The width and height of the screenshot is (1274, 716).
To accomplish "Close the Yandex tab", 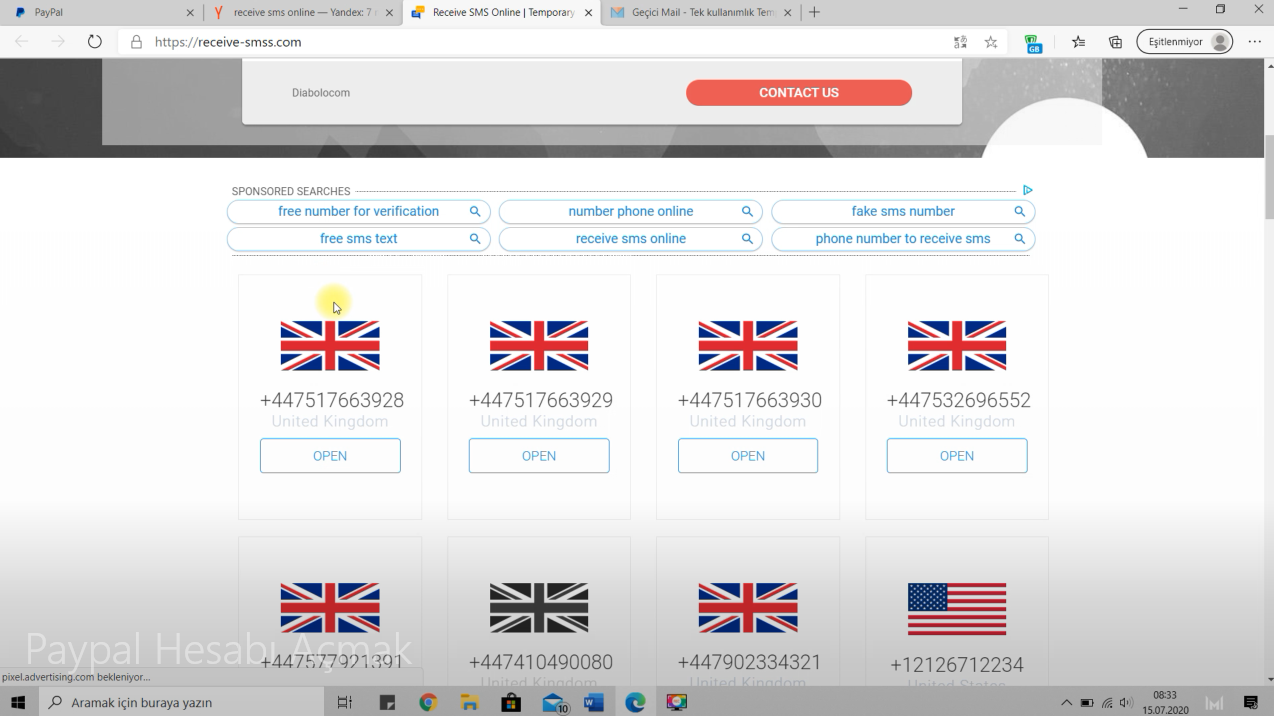I will pyautogui.click(x=389, y=13).
